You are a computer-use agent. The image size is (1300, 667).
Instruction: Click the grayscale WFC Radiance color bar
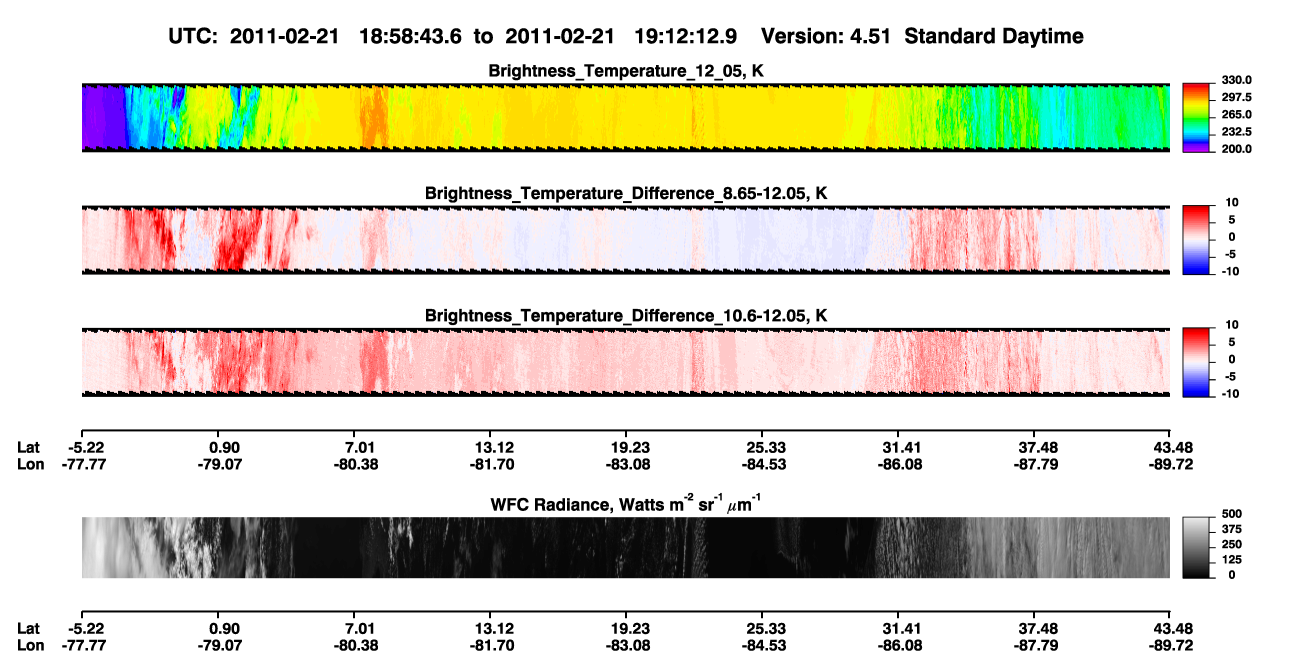click(x=1195, y=547)
